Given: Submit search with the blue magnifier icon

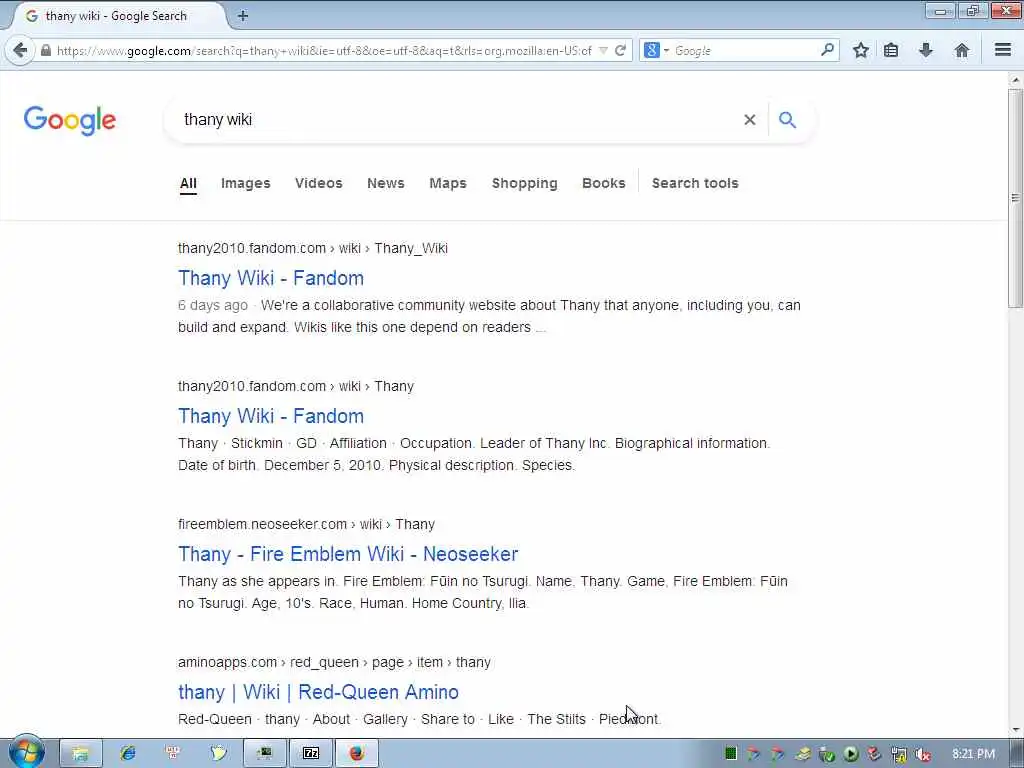Looking at the screenshot, I should click(787, 120).
